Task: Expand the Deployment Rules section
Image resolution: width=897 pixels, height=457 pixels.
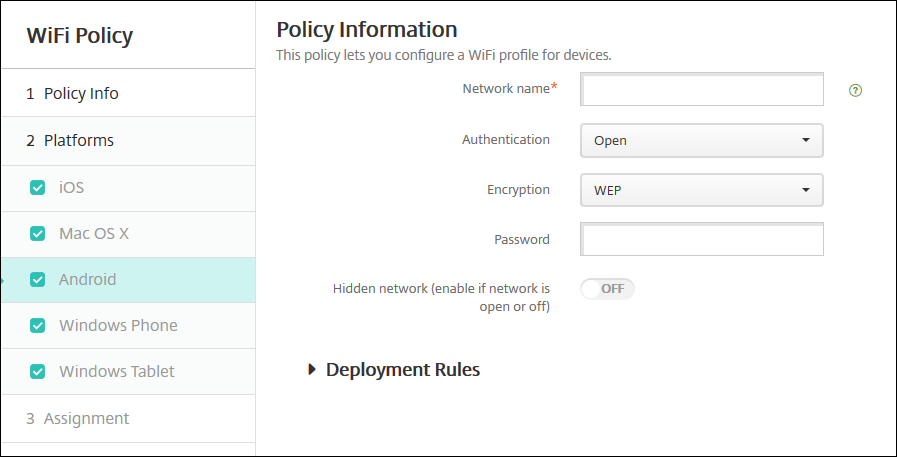Action: (x=402, y=369)
